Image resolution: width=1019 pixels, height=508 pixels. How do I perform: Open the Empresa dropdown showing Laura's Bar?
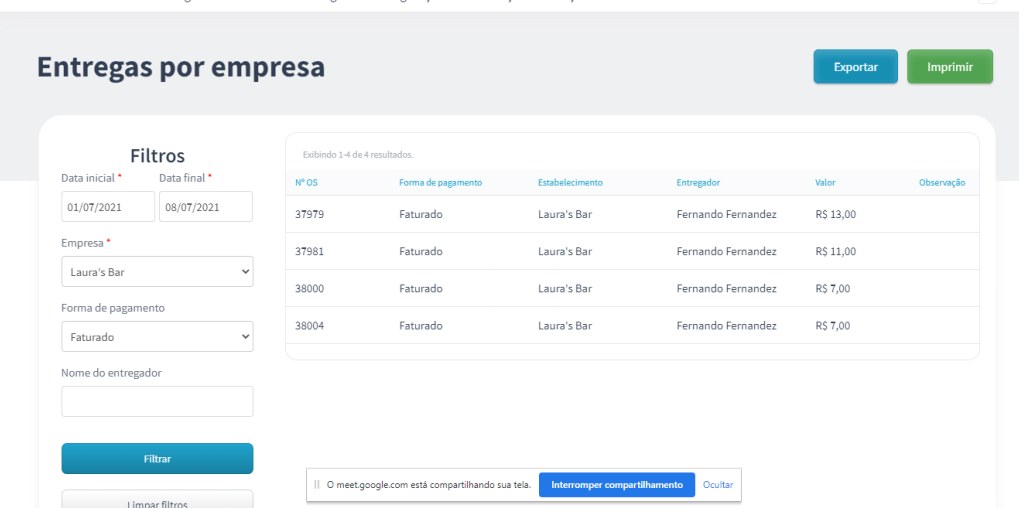click(x=157, y=272)
